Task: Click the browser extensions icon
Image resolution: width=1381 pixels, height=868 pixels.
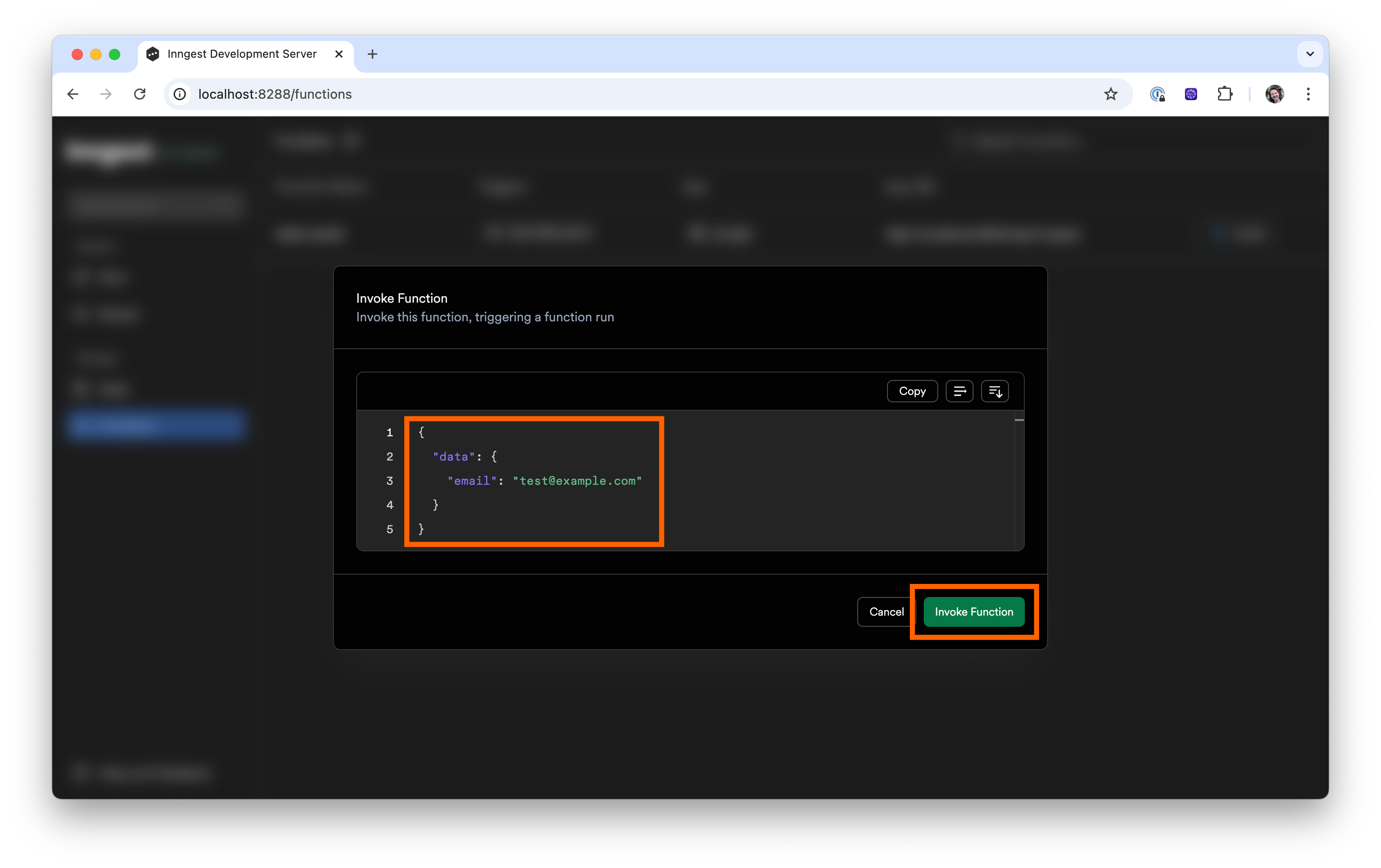Action: (x=1225, y=94)
